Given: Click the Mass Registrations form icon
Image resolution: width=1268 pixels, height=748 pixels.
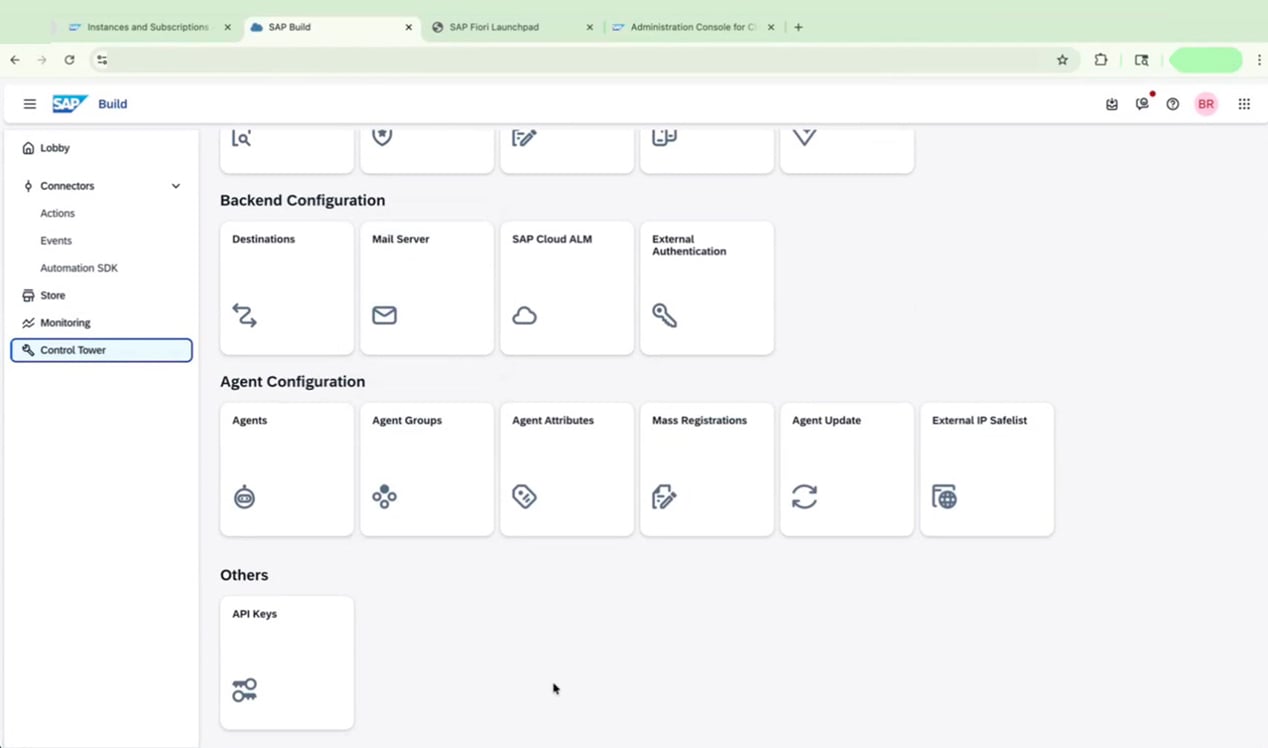Looking at the screenshot, I should (665, 497).
